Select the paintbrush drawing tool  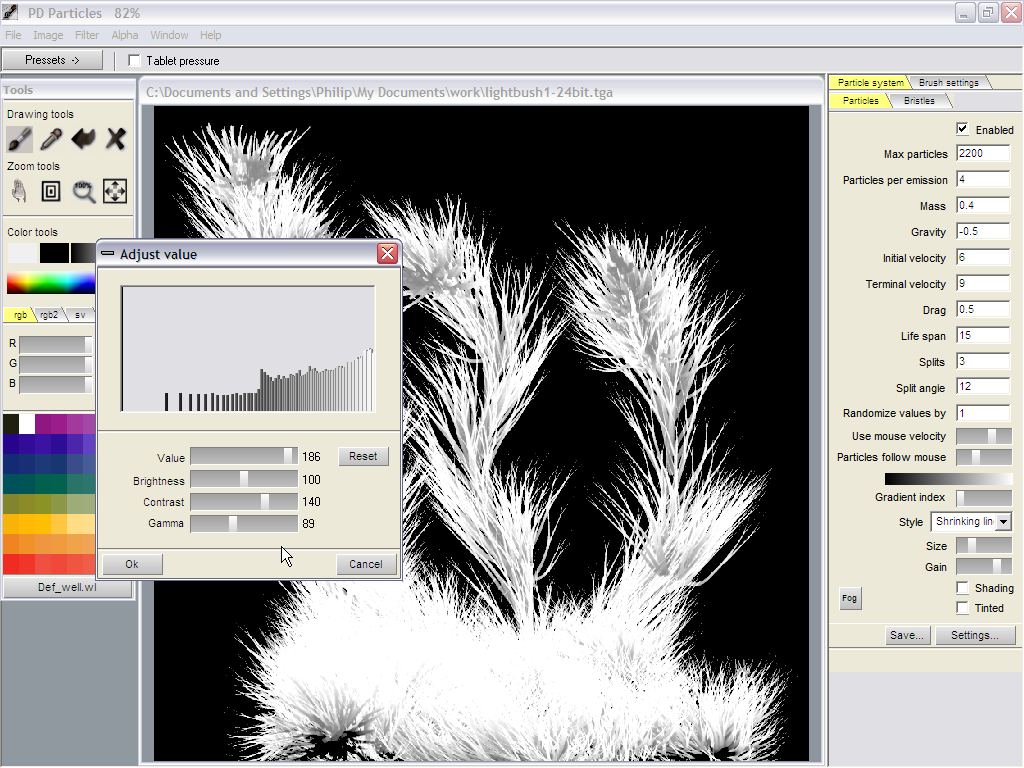[x=19, y=139]
